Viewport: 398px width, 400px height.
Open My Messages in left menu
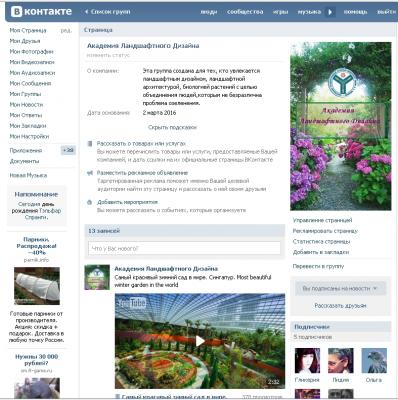coord(30,83)
